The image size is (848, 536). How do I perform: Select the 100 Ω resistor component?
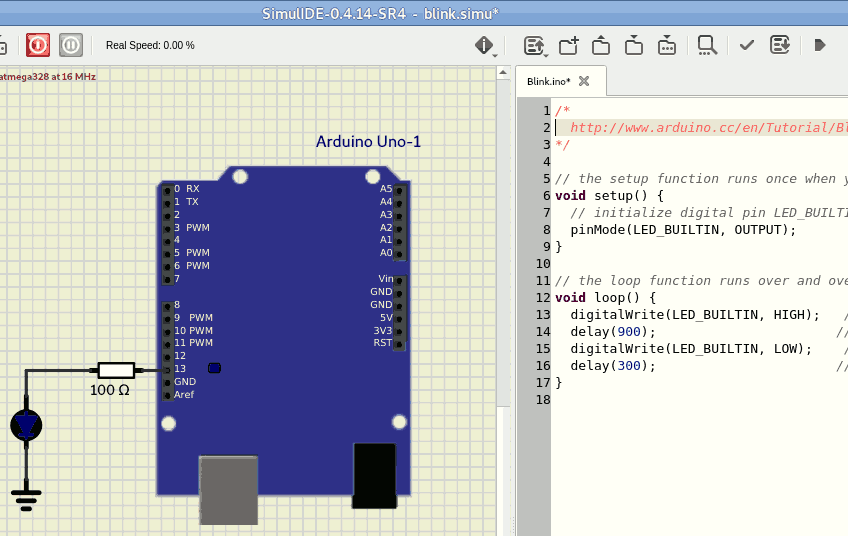click(x=116, y=370)
